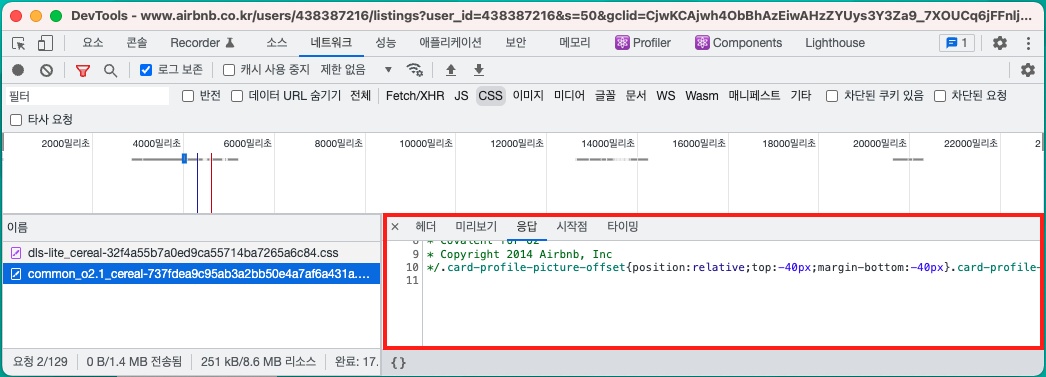Open the Recorder panel
The height and width of the screenshot is (377, 1046).
point(203,43)
